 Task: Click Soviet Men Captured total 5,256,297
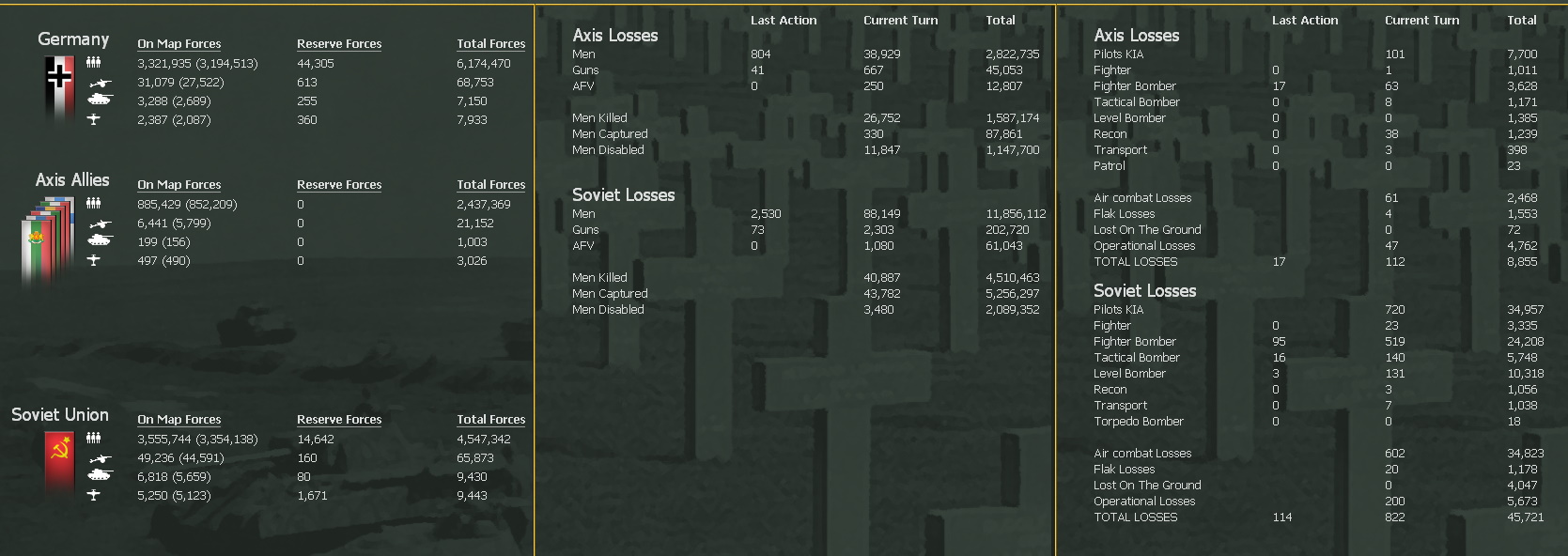click(1013, 294)
